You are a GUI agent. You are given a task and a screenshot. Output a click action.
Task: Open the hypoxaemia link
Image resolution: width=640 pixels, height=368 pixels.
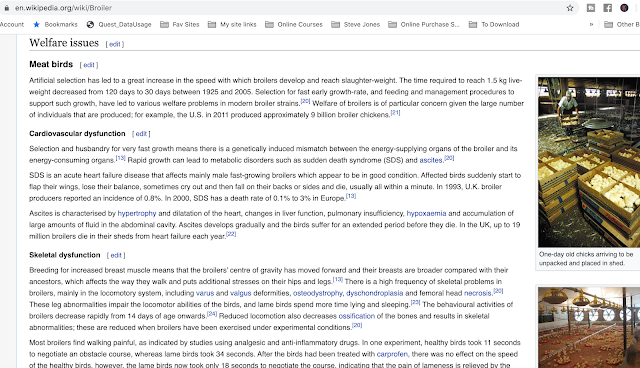coord(426,213)
